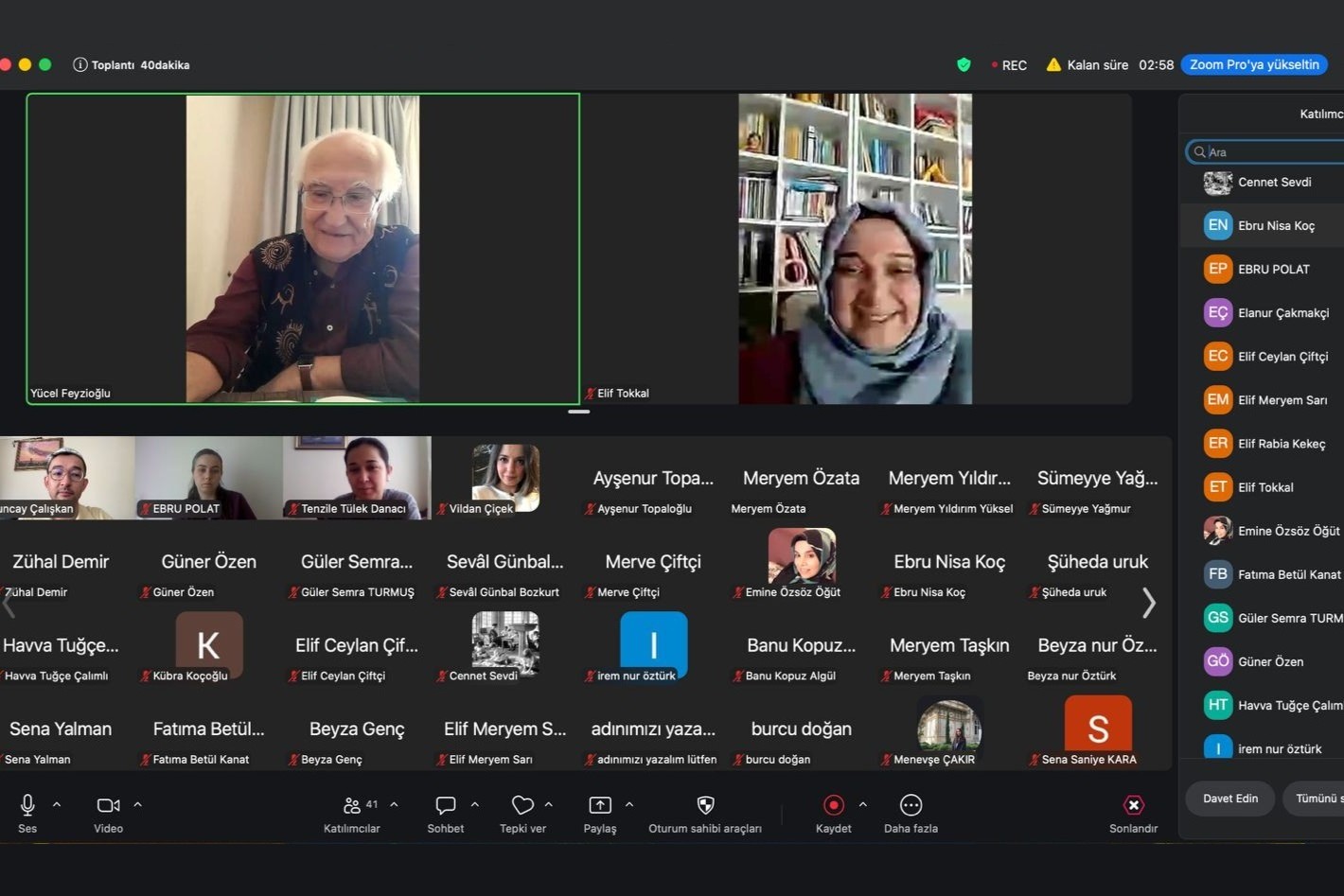Screen dimensions: 1344x896
Task: Click Zoom Pro'ya yükseltin button
Action: pyautogui.click(x=1254, y=64)
